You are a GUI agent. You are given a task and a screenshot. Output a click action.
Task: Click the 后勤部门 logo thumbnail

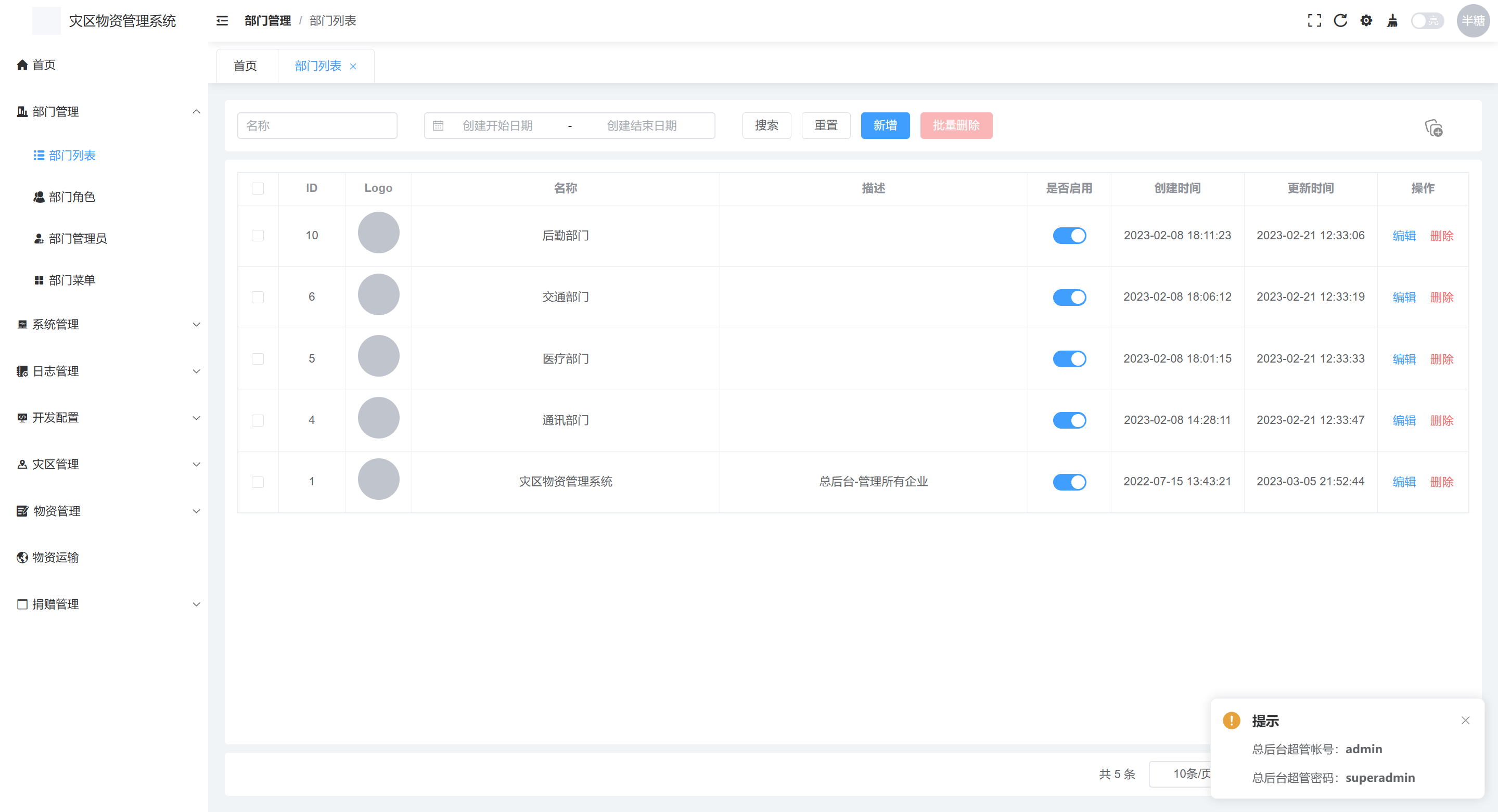(379, 233)
